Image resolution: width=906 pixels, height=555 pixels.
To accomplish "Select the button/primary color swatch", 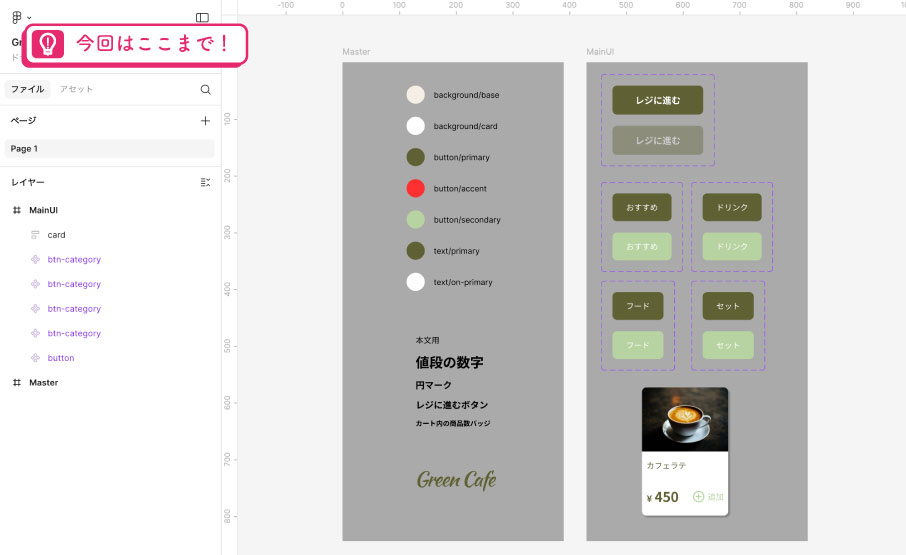I will tap(415, 157).
